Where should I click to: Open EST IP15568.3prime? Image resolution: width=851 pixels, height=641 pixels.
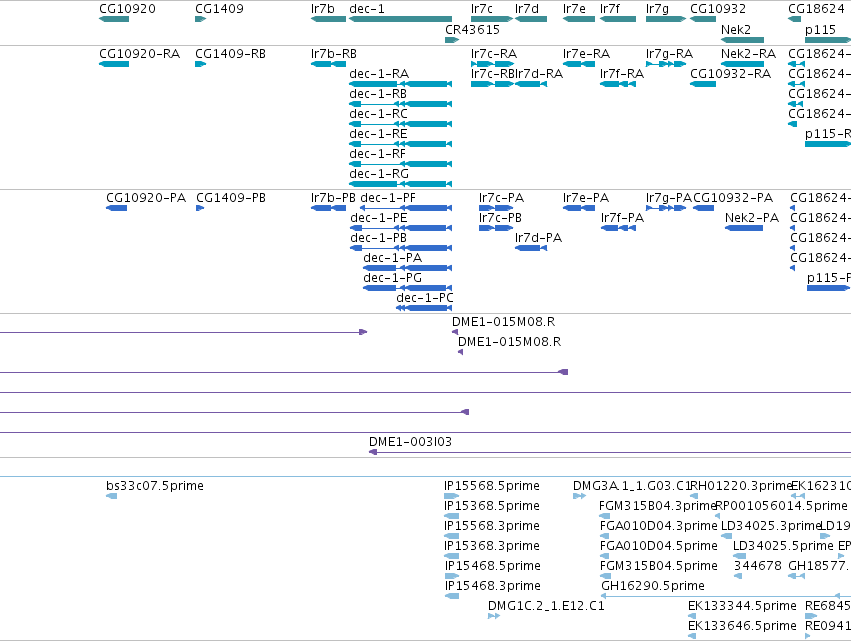coord(452,536)
